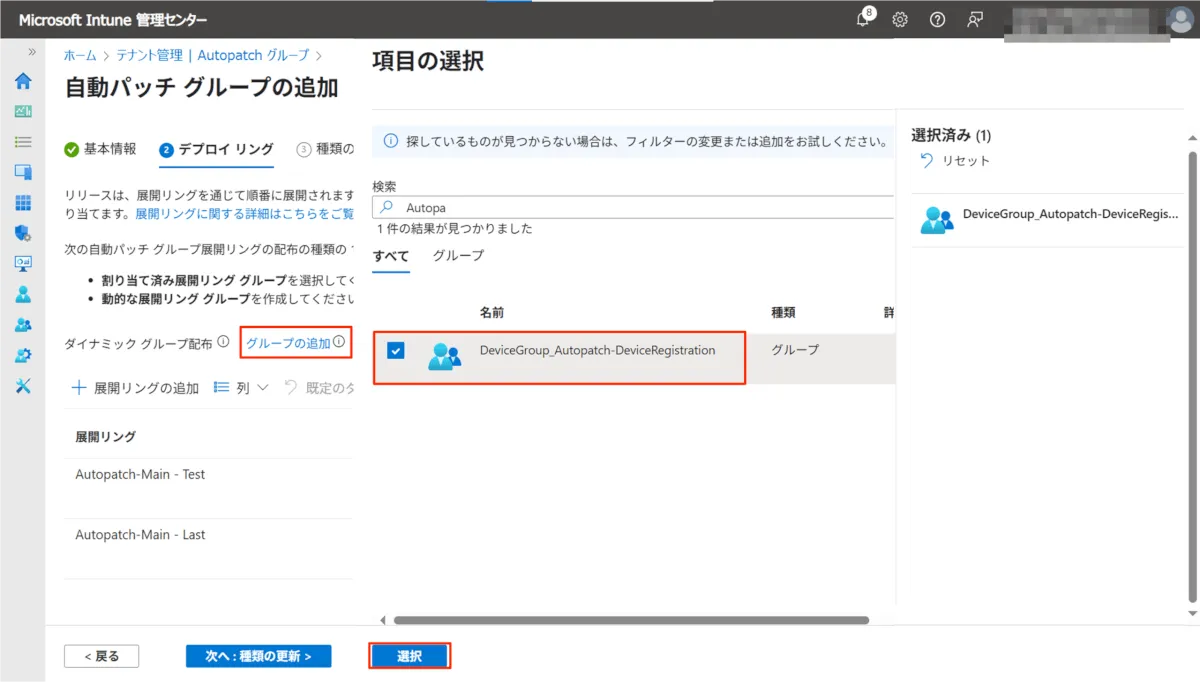Select the すべて tab
Image resolution: width=1200 pixels, height=682 pixels.
coord(390,256)
